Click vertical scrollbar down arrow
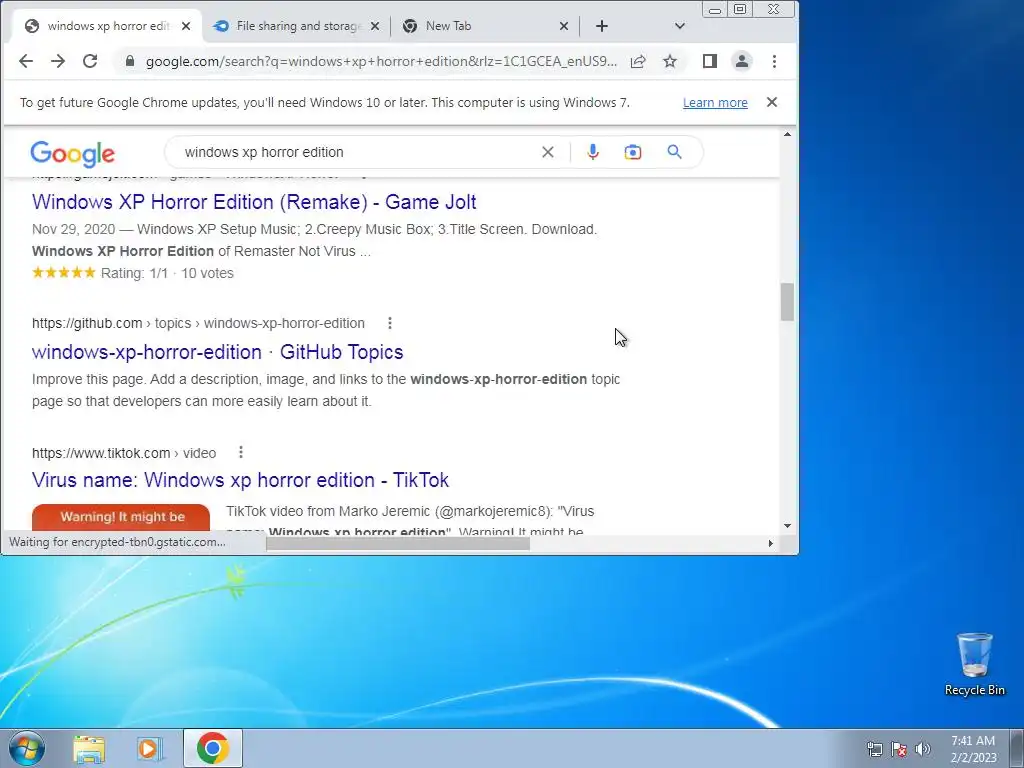This screenshot has width=1024, height=768. coord(787,526)
